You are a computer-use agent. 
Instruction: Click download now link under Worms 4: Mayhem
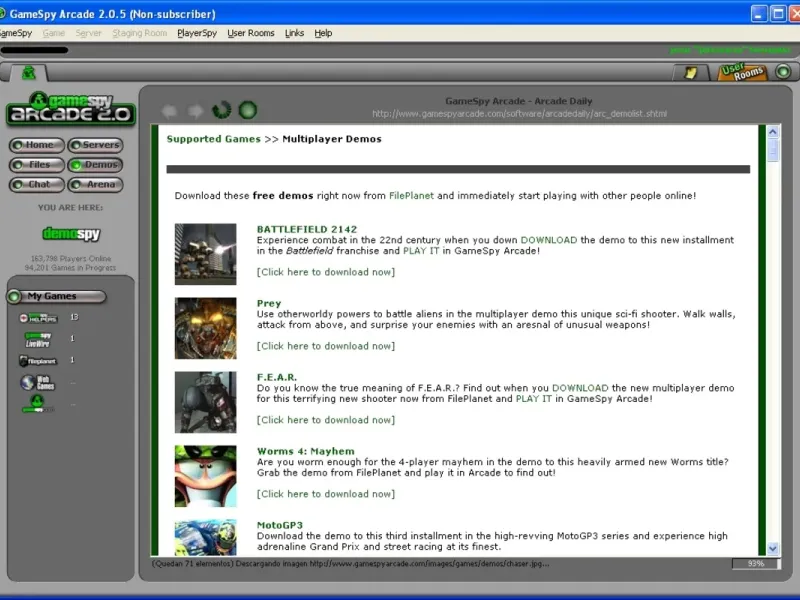(326, 494)
